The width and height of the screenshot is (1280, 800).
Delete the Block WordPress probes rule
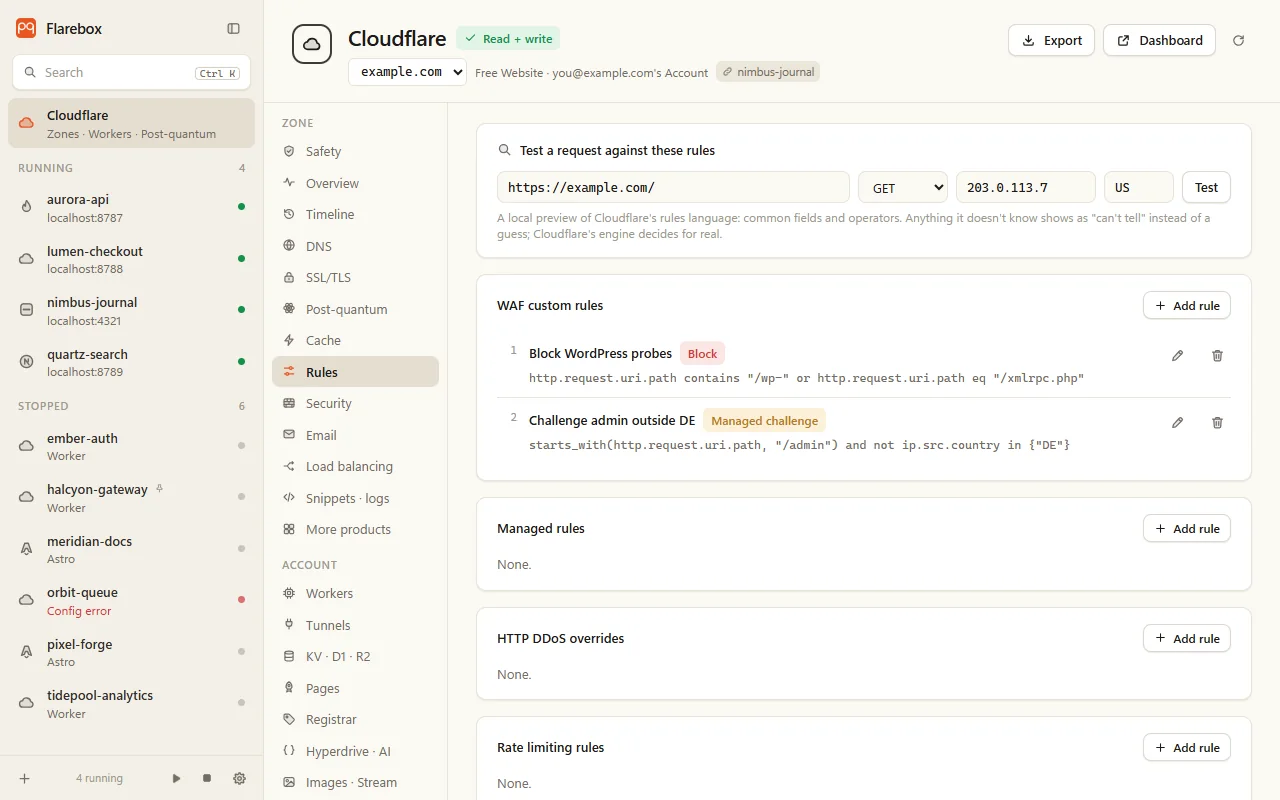(x=1217, y=356)
